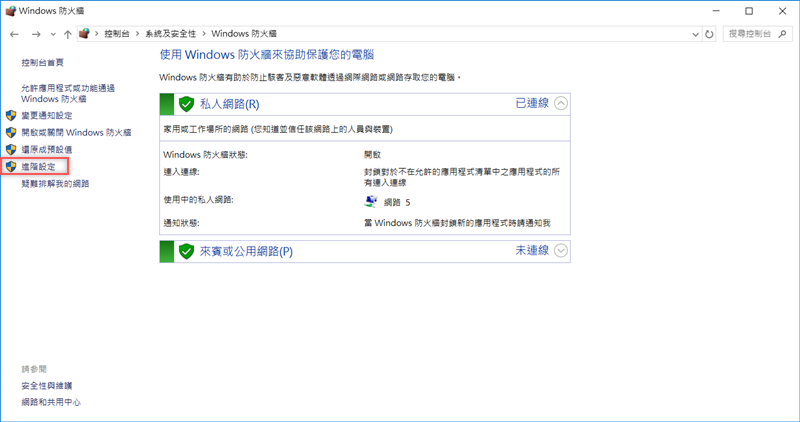The height and width of the screenshot is (422, 800).
Task: Maximize the Windows 防火牆 window
Action: (748, 11)
